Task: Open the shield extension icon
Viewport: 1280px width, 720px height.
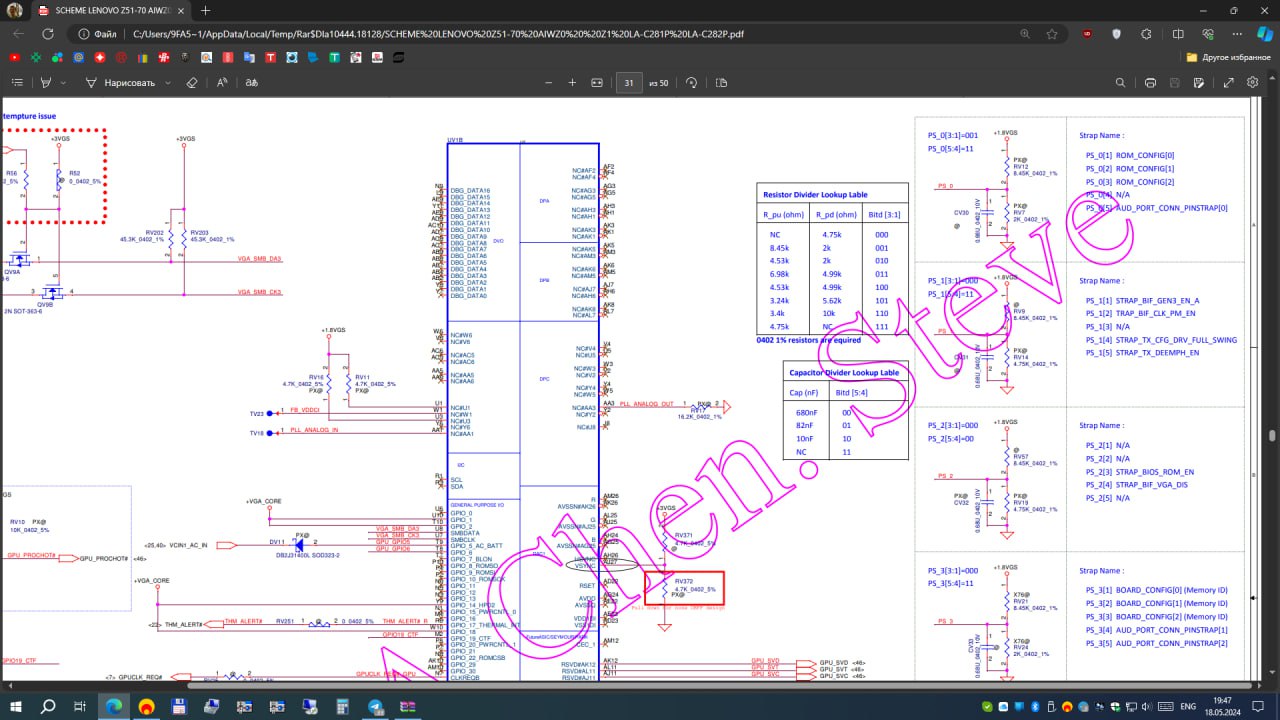Action: [x=1116, y=33]
